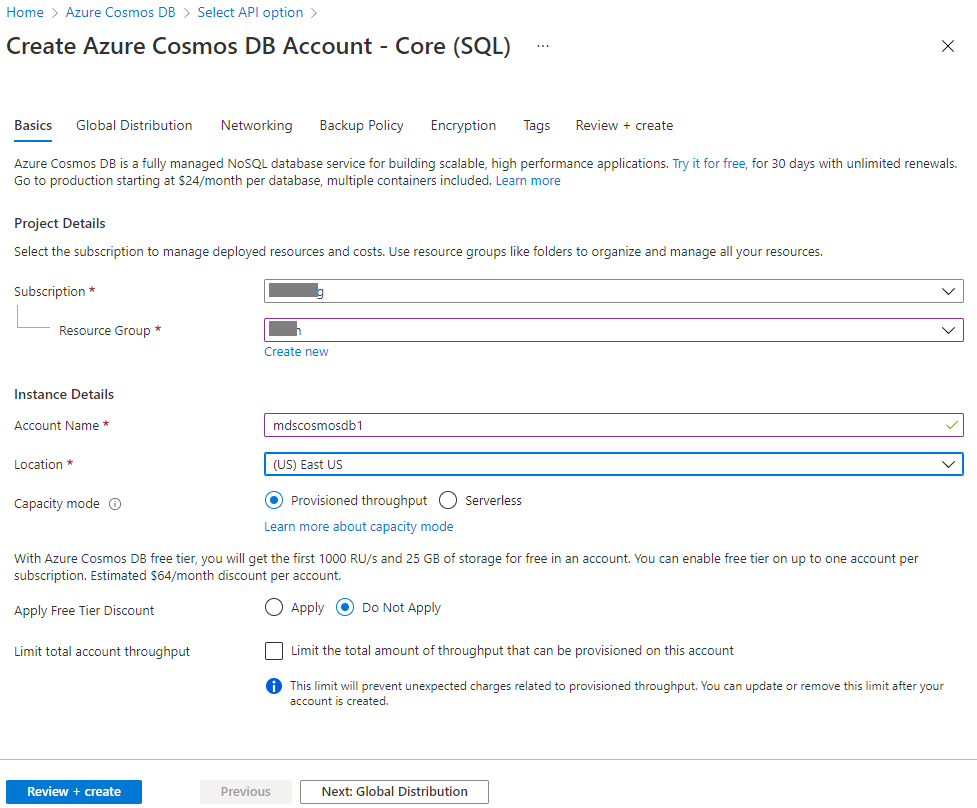Open the Resource Group dropdown

[x=614, y=330]
